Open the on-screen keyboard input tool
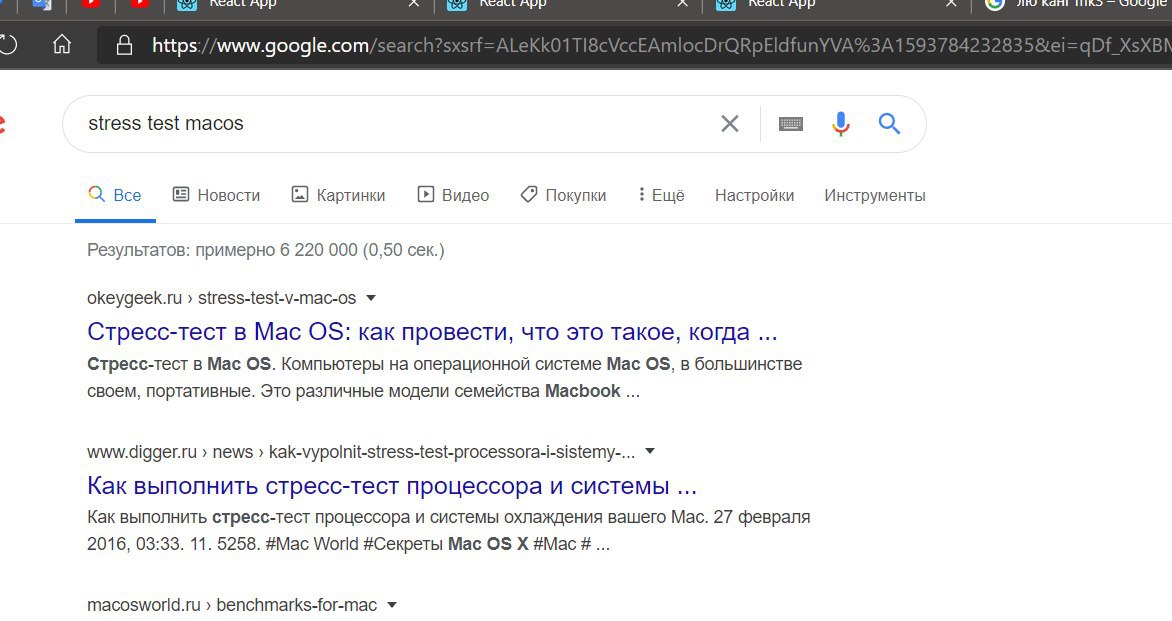This screenshot has width=1172, height=621. [x=791, y=123]
